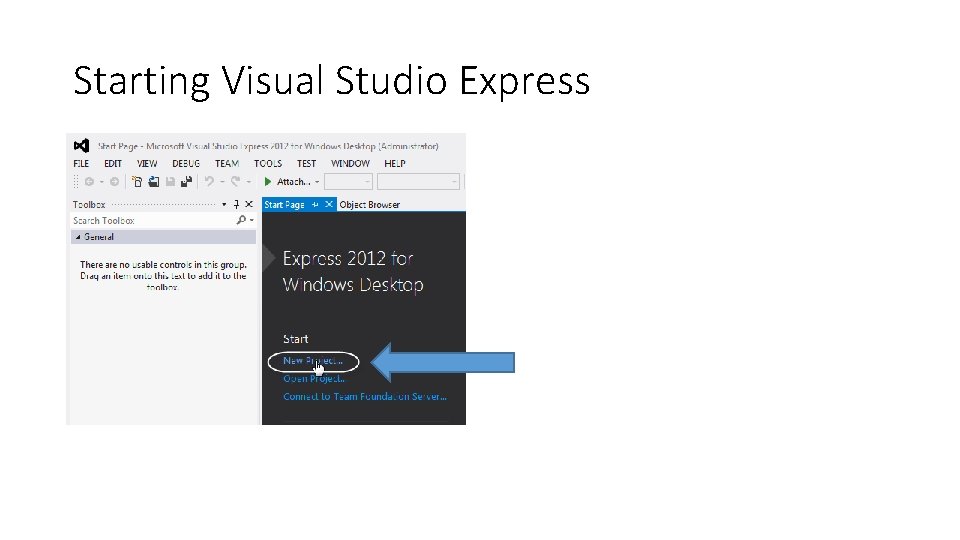This screenshot has width=960, height=540.
Task: Open the Undo history dropdown arrow
Action: pos(222,182)
